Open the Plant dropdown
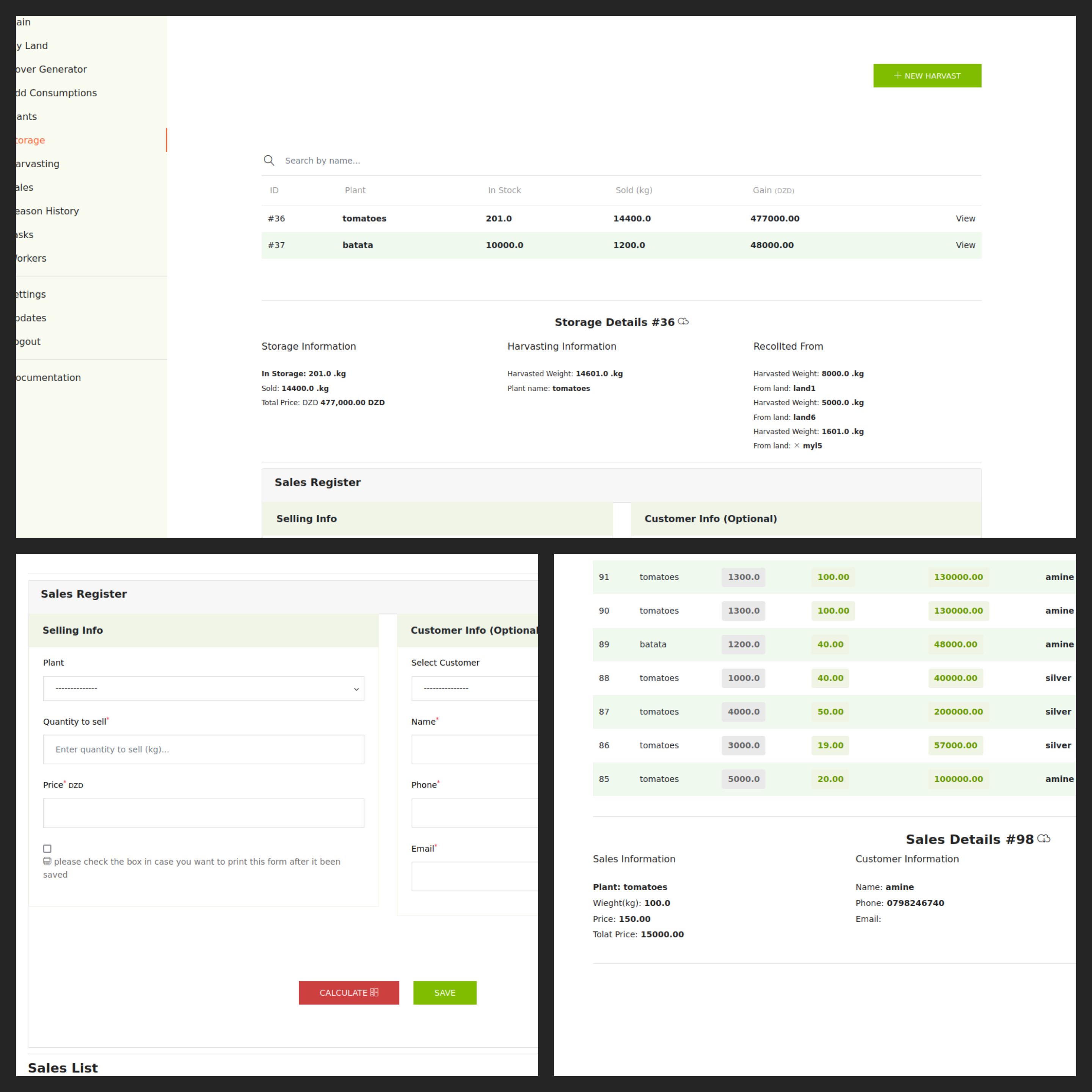Viewport: 1092px width, 1092px height. click(204, 689)
